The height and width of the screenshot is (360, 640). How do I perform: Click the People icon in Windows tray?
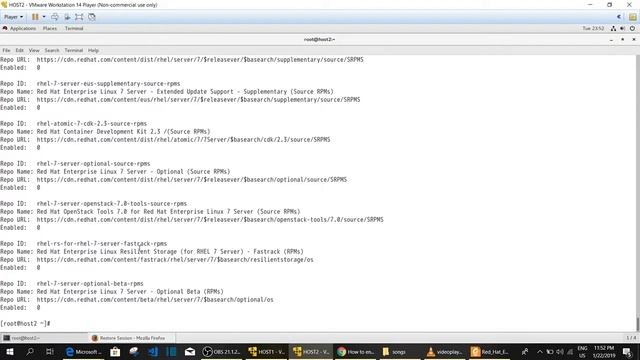[525, 351]
